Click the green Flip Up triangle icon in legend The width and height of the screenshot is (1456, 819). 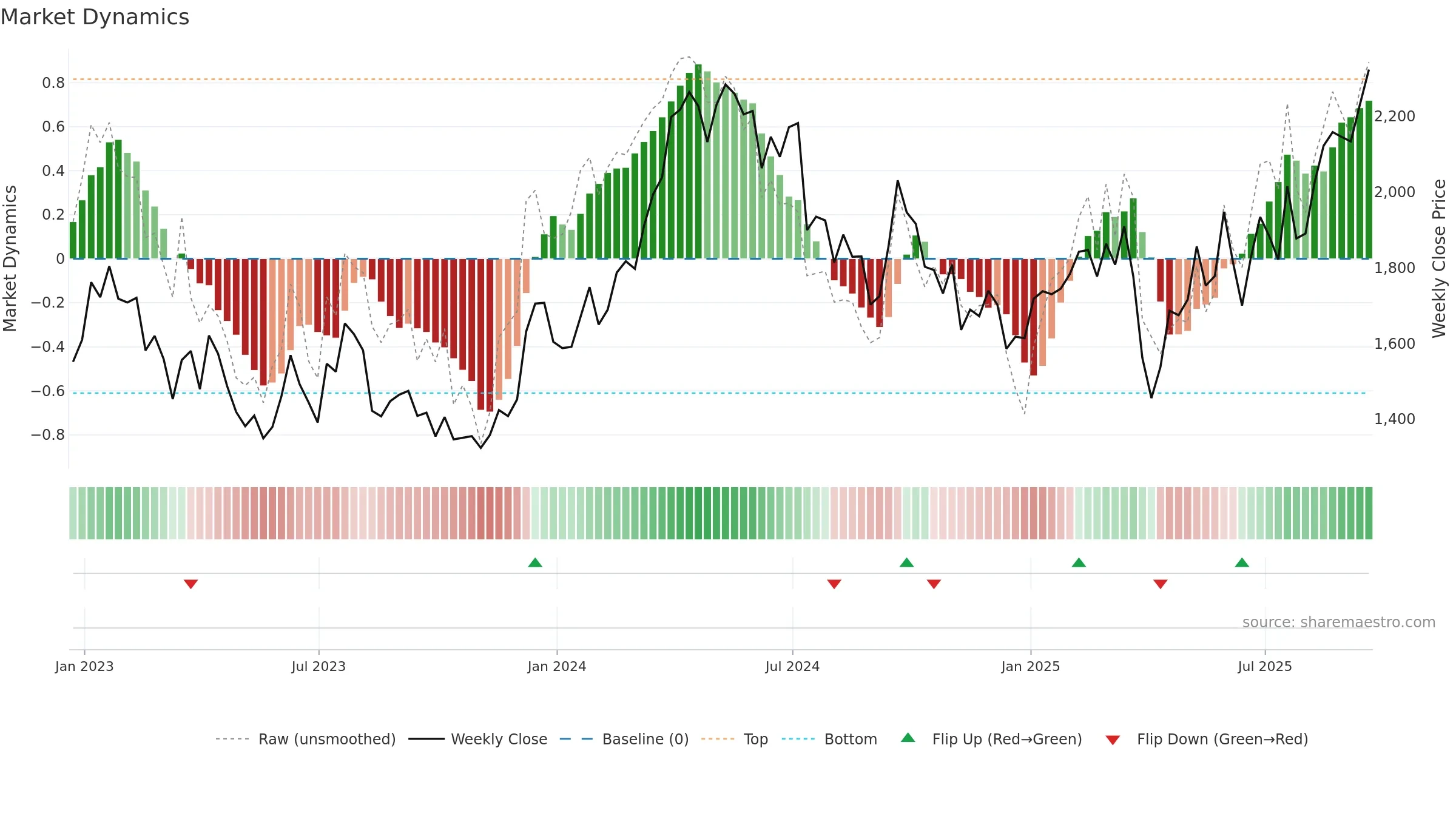pyautogui.click(x=908, y=738)
